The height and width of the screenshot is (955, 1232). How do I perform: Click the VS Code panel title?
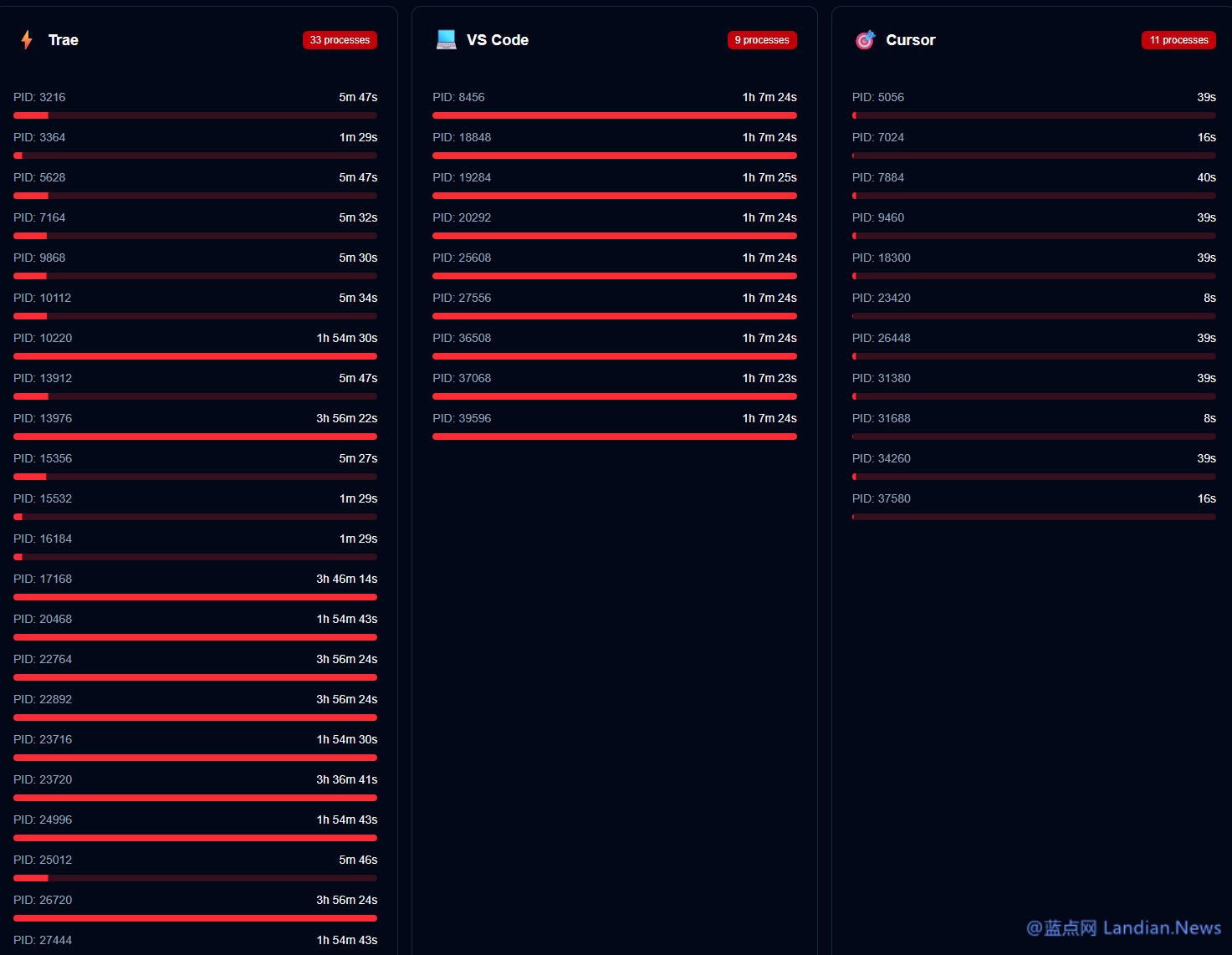[x=497, y=40]
